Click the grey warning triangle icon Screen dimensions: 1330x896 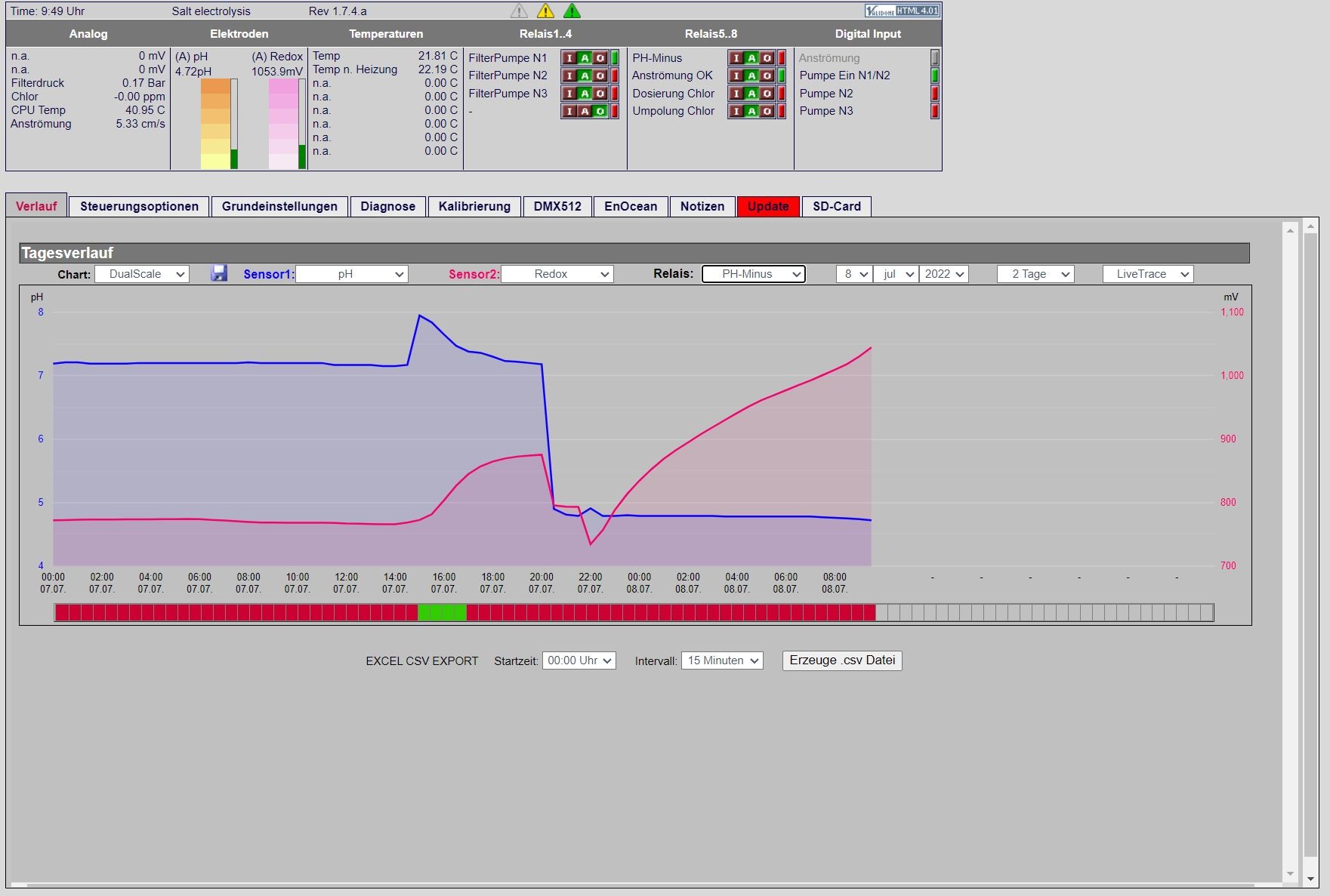(x=519, y=11)
